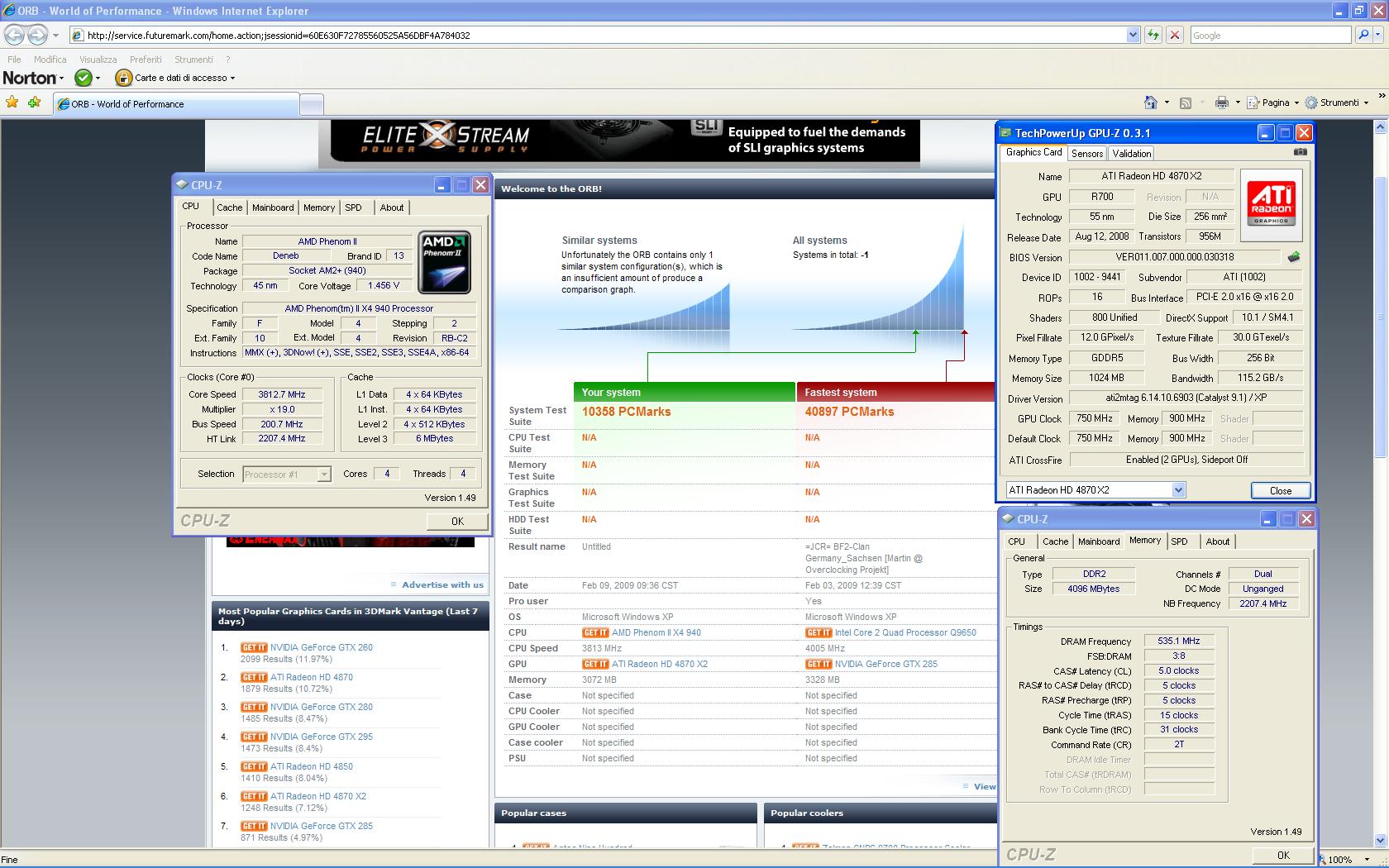Image resolution: width=1389 pixels, height=868 pixels.
Task: Open Cache tab in left CPU-Z window
Action: [230, 207]
